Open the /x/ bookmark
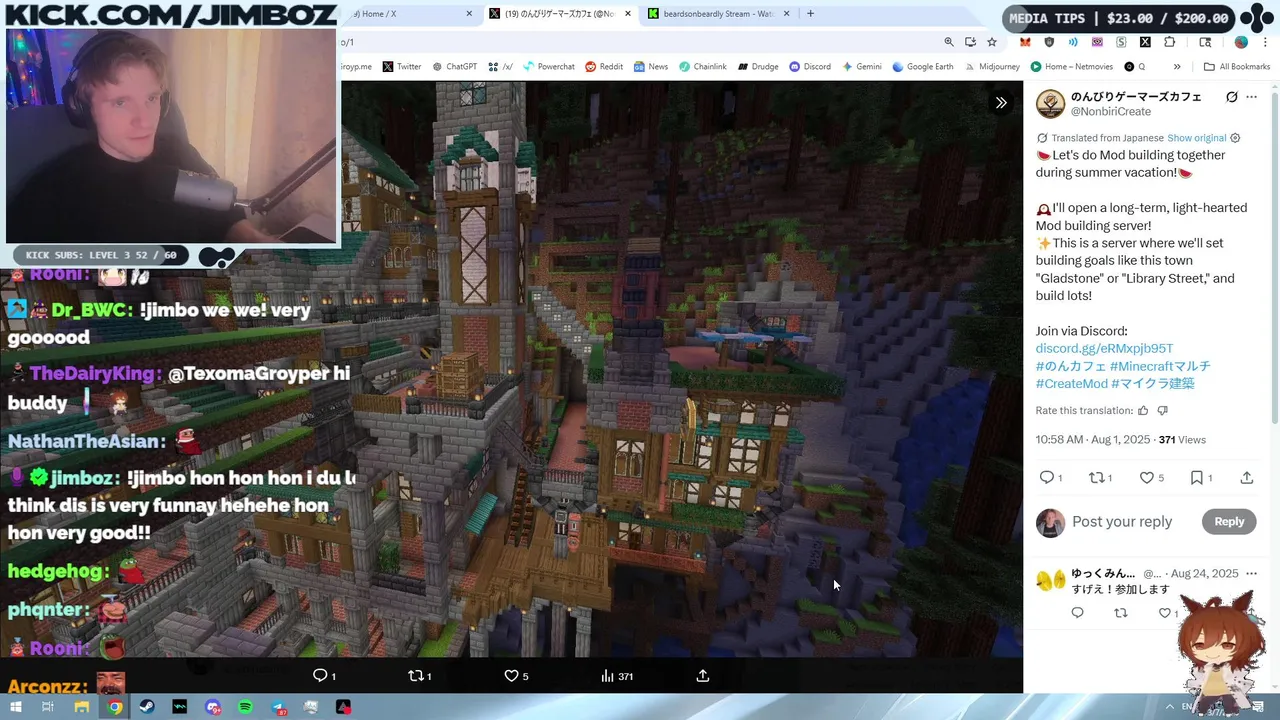This screenshot has height=720, width=1280. [500, 67]
